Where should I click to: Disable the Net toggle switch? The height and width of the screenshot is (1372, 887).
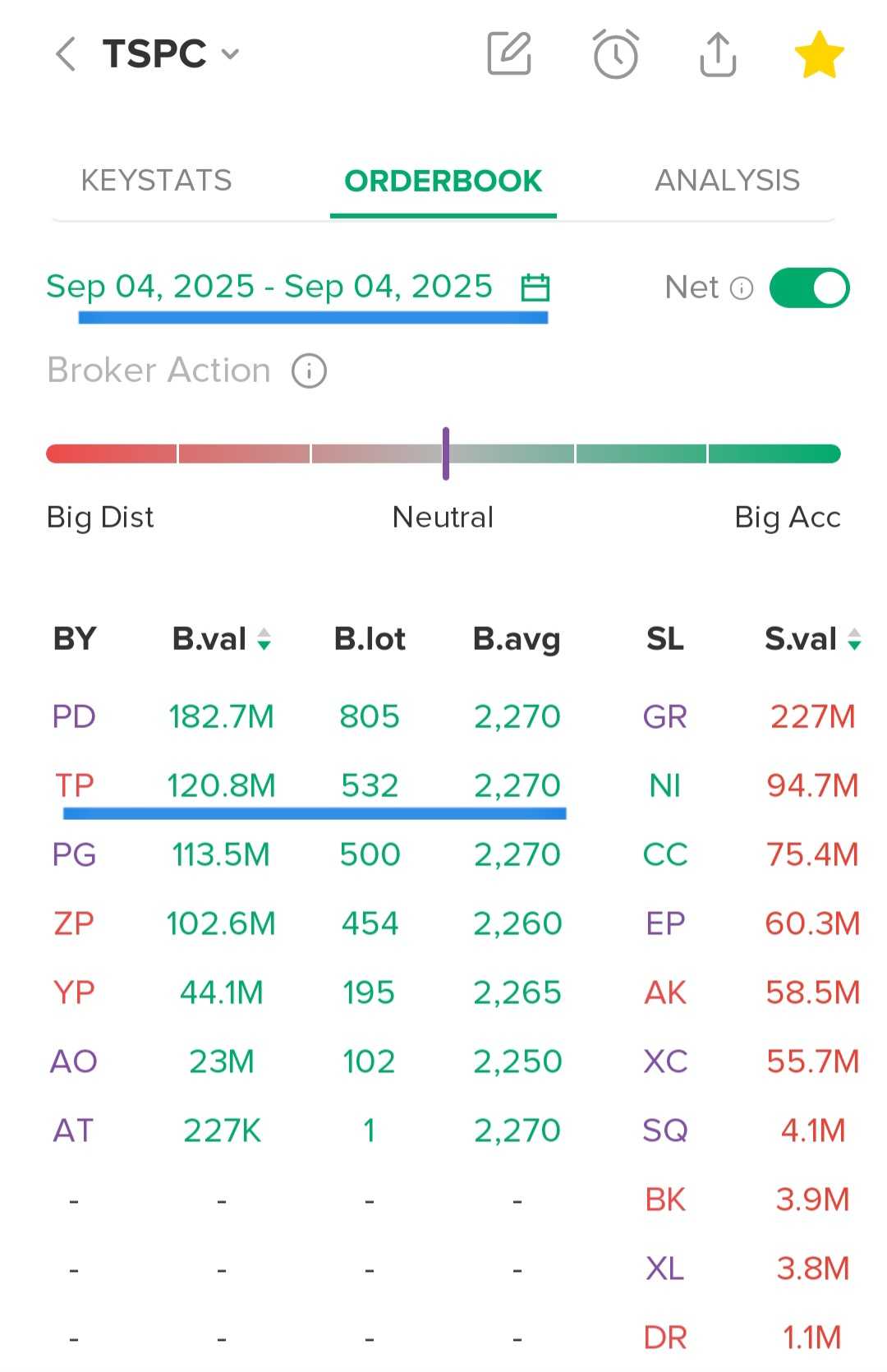[x=809, y=288]
